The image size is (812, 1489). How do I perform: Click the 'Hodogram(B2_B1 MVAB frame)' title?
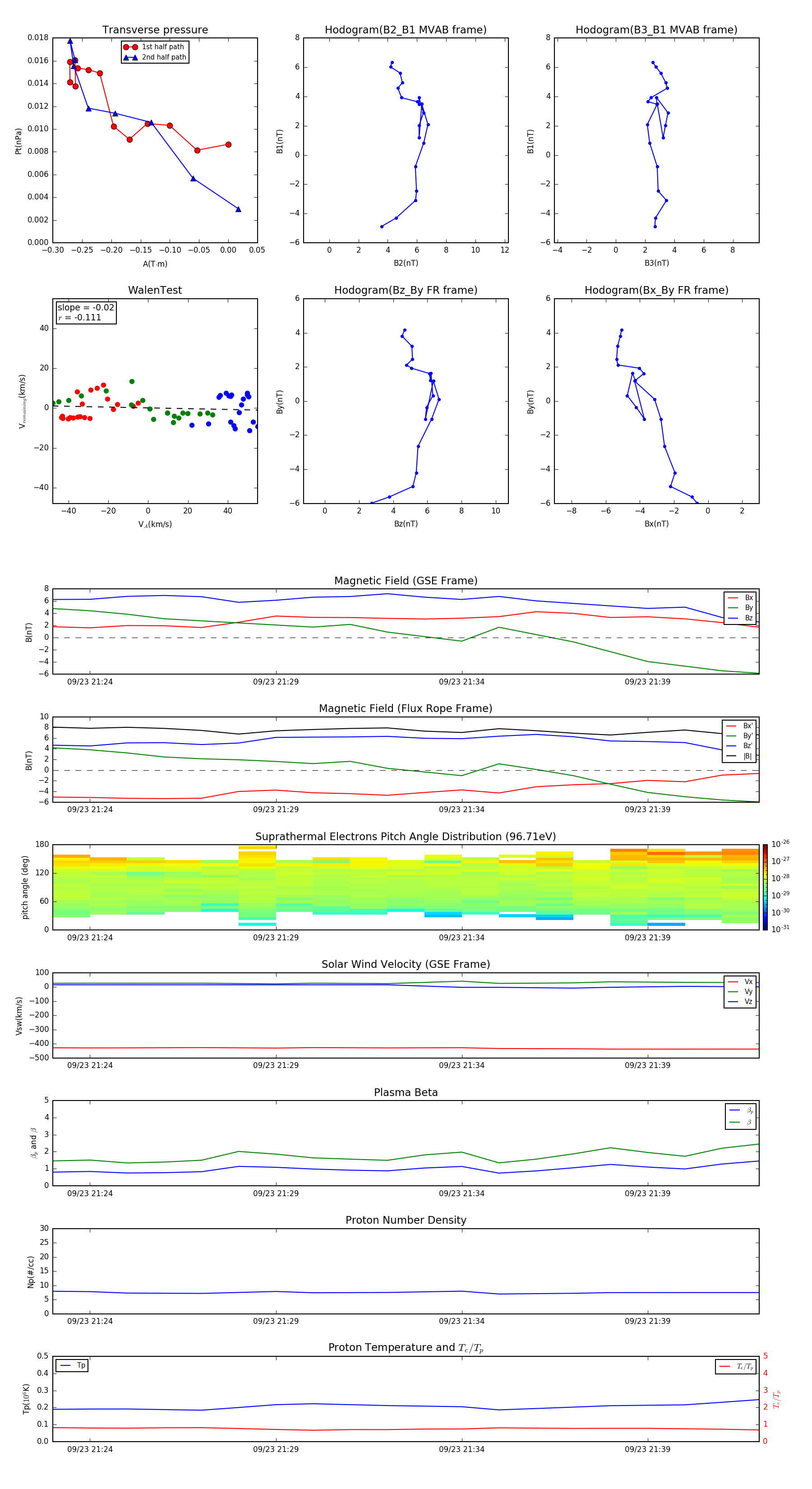pyautogui.click(x=406, y=30)
